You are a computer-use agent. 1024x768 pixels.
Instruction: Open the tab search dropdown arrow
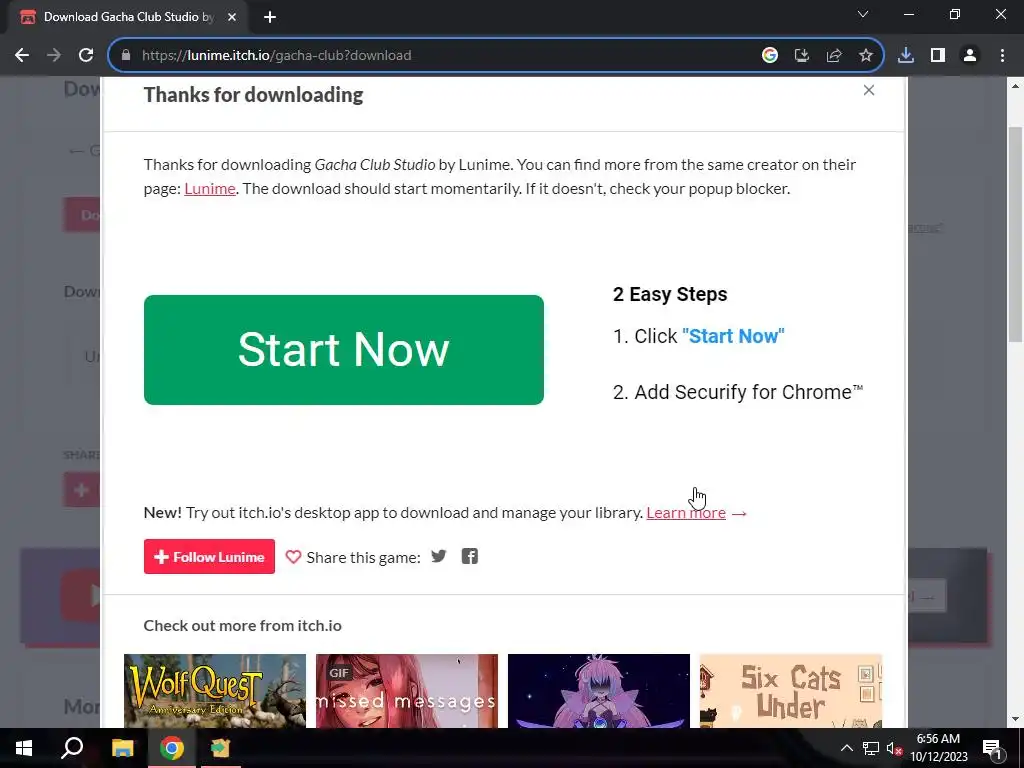[x=863, y=14]
